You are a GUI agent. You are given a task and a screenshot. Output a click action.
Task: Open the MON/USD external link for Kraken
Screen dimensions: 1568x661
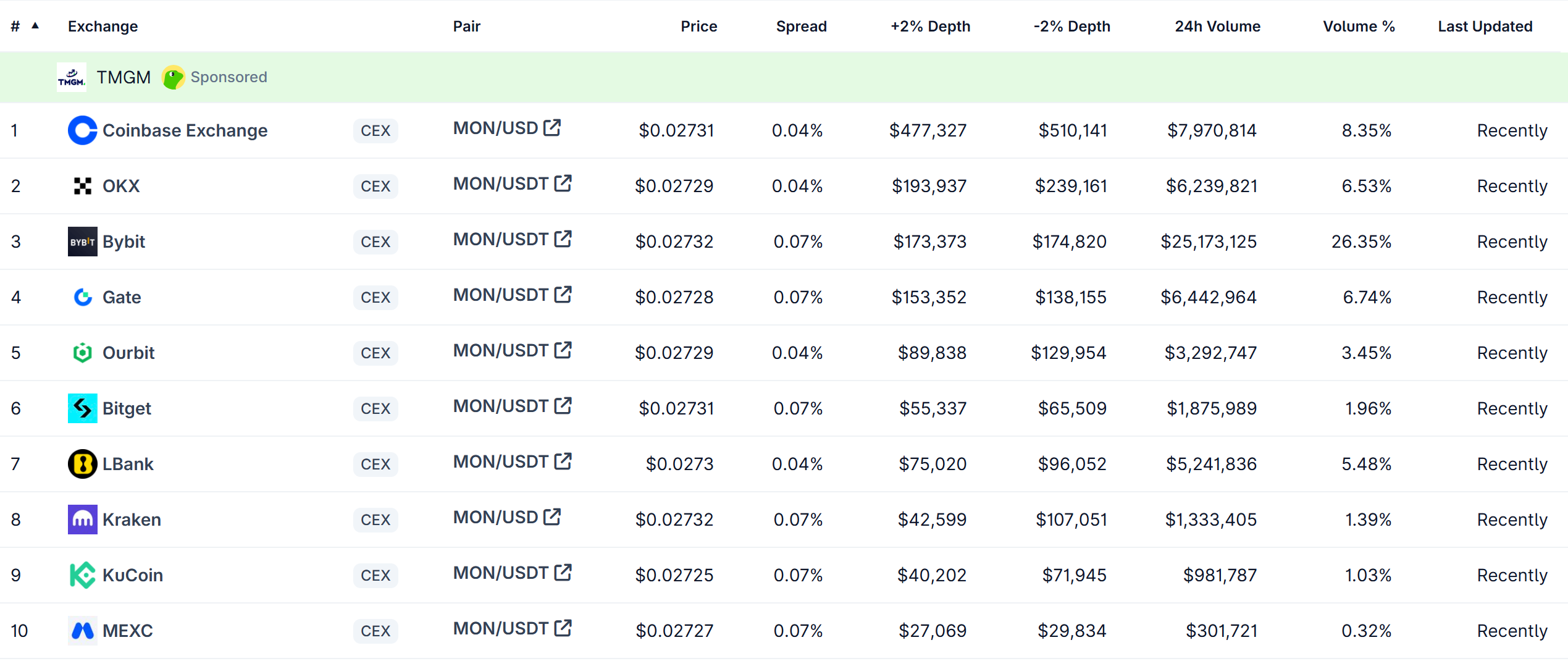coord(551,516)
